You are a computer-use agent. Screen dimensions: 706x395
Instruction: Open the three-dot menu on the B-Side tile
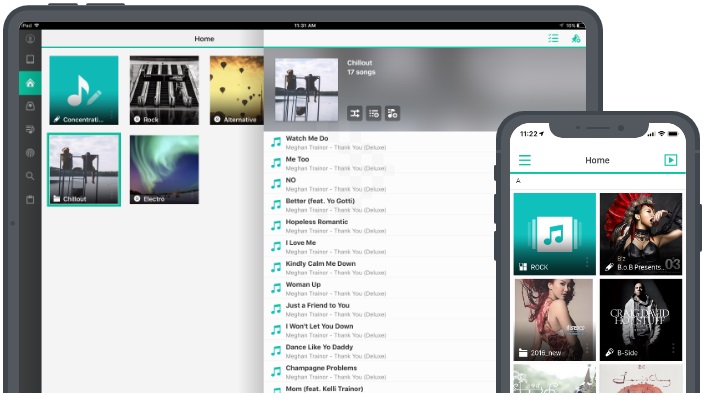click(x=673, y=348)
